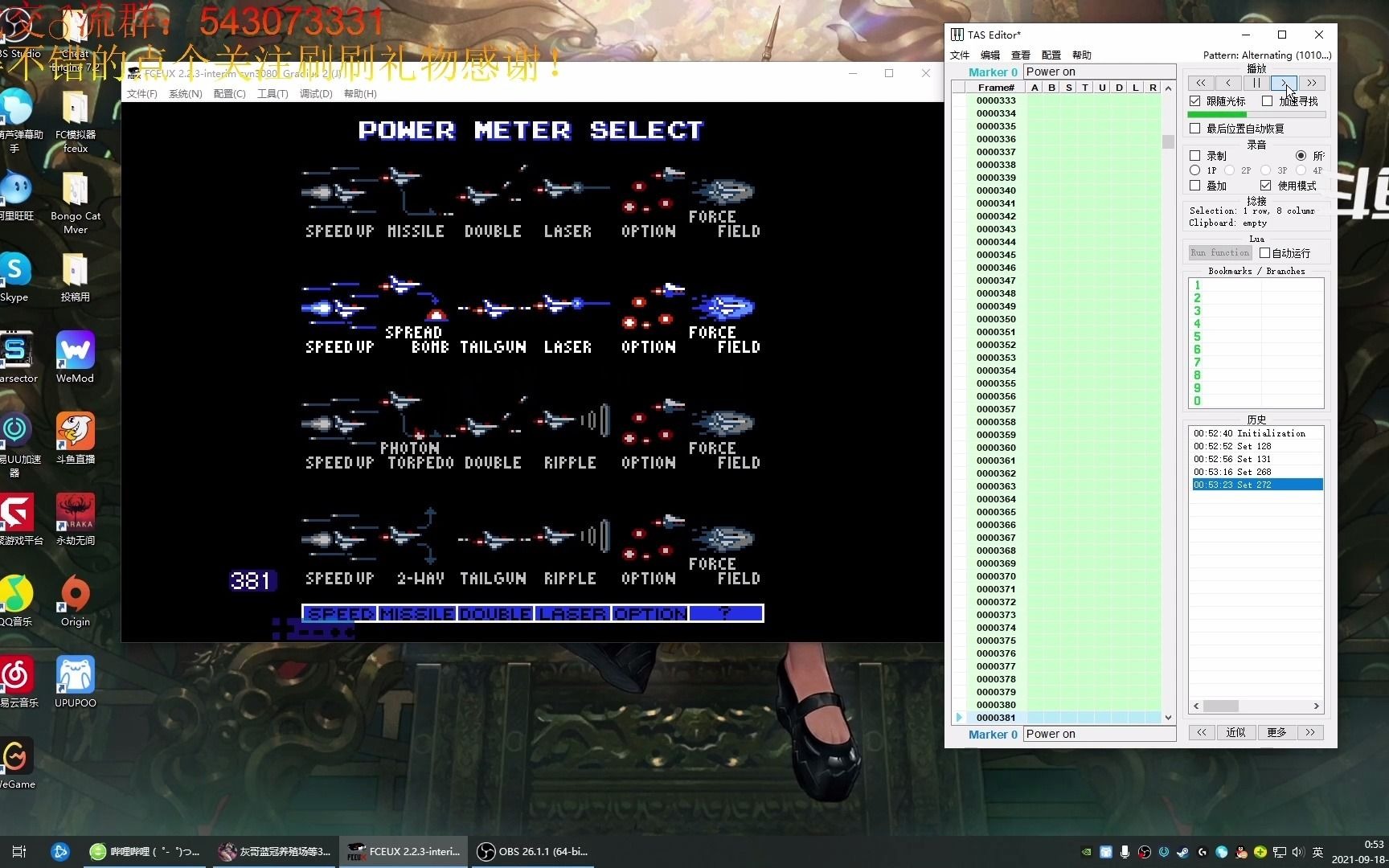1389x868 pixels.
Task: Click the find-next >> button by 更多
Action: [x=1311, y=732]
